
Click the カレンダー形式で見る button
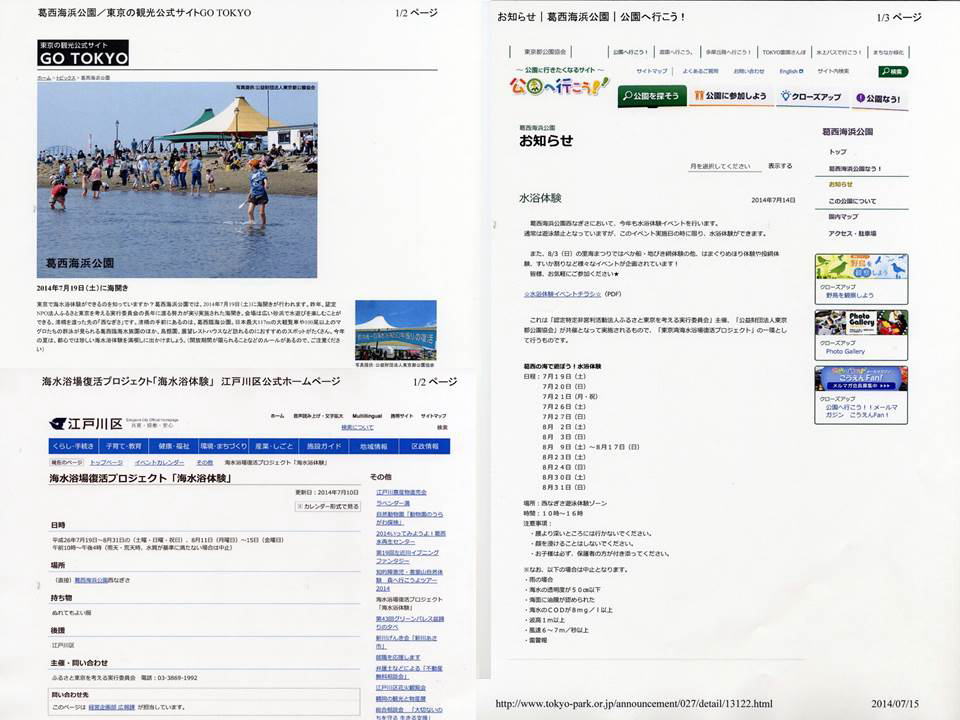pos(328,506)
